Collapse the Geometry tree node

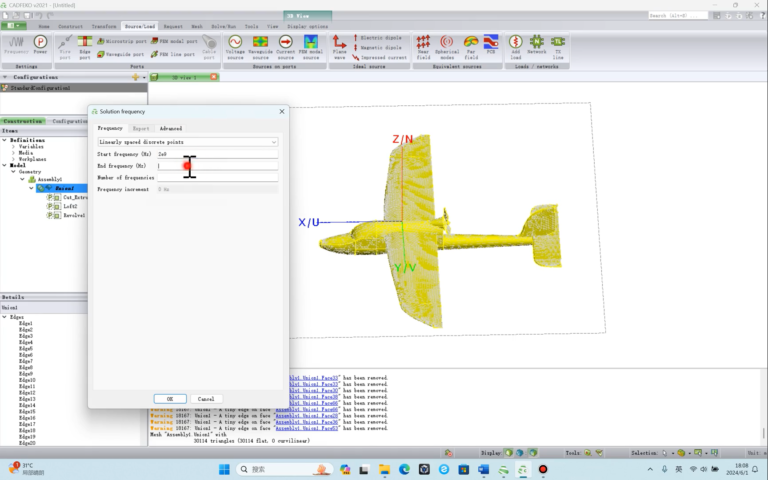13,172
